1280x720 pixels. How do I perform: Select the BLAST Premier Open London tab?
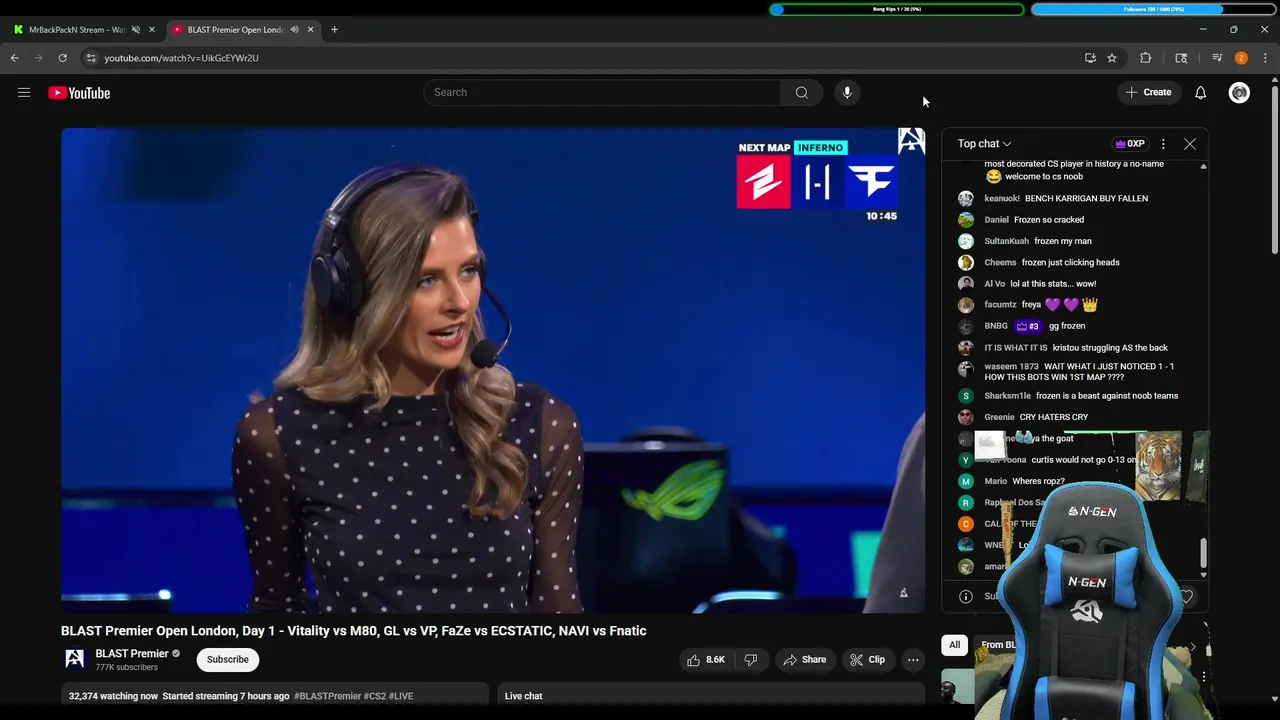[x=236, y=30]
